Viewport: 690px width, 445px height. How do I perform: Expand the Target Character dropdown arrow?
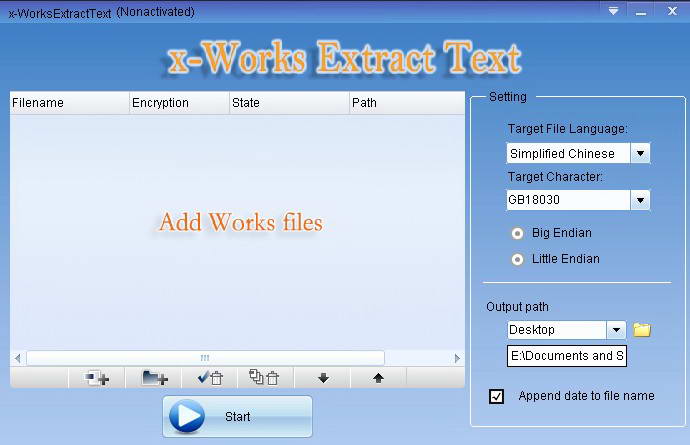pyautogui.click(x=640, y=200)
